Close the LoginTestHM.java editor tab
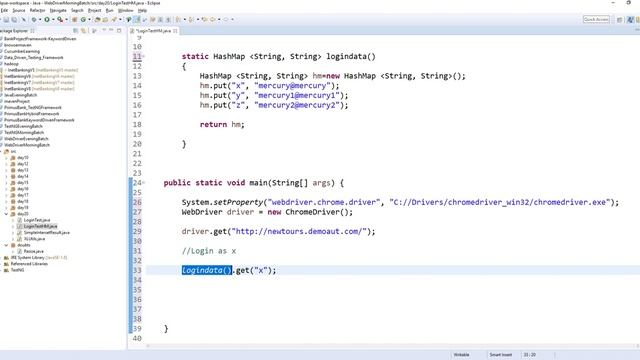 point(175,31)
